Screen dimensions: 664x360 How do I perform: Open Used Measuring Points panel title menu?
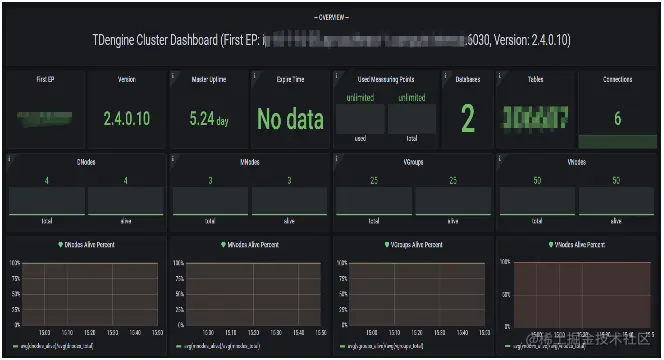coord(386,79)
